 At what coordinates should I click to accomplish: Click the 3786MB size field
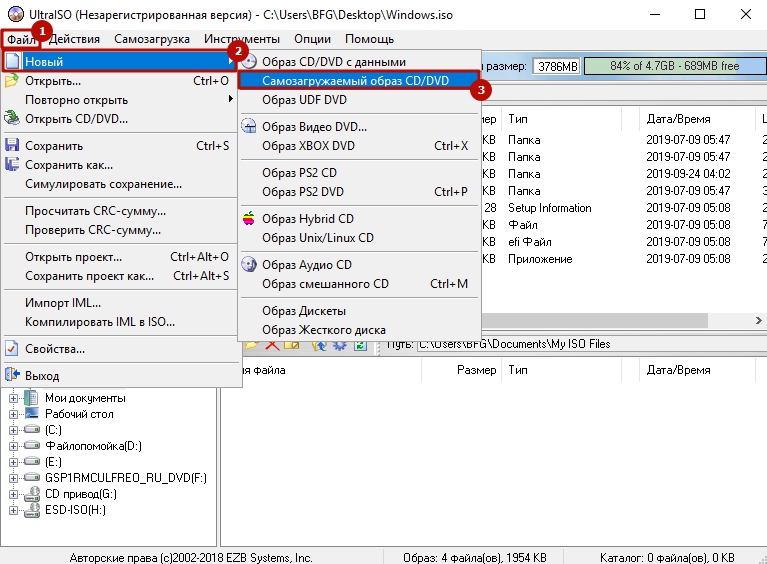coord(557,66)
